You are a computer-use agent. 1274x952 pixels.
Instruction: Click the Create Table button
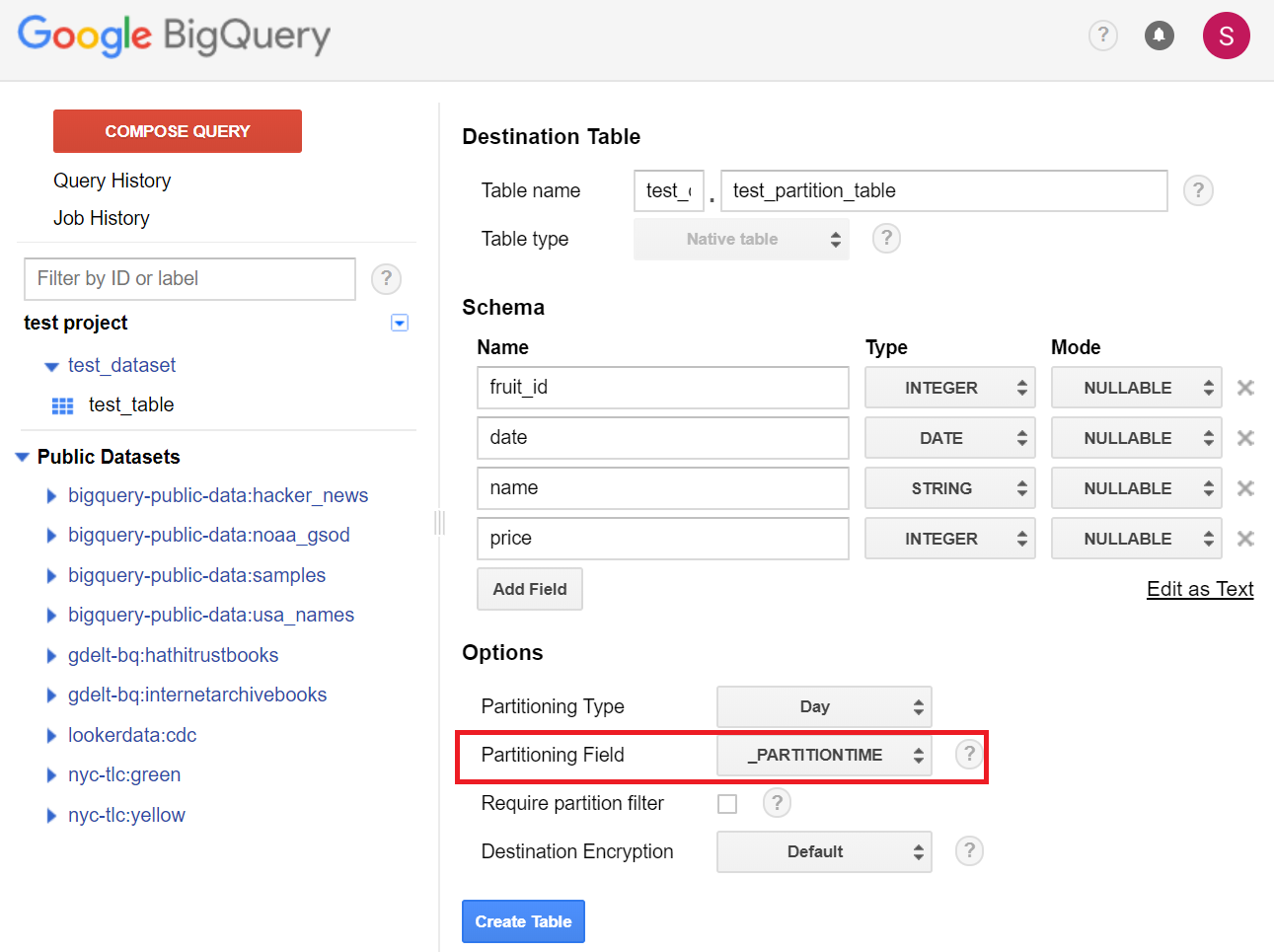(x=523, y=921)
